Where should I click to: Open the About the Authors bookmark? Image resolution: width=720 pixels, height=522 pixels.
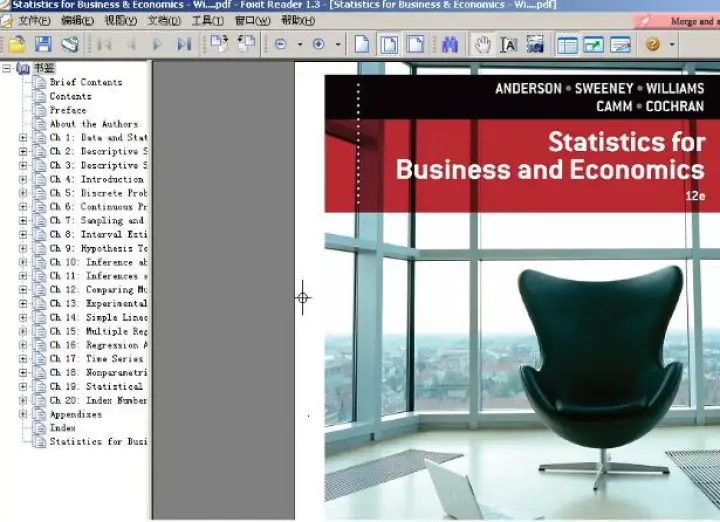click(94, 124)
